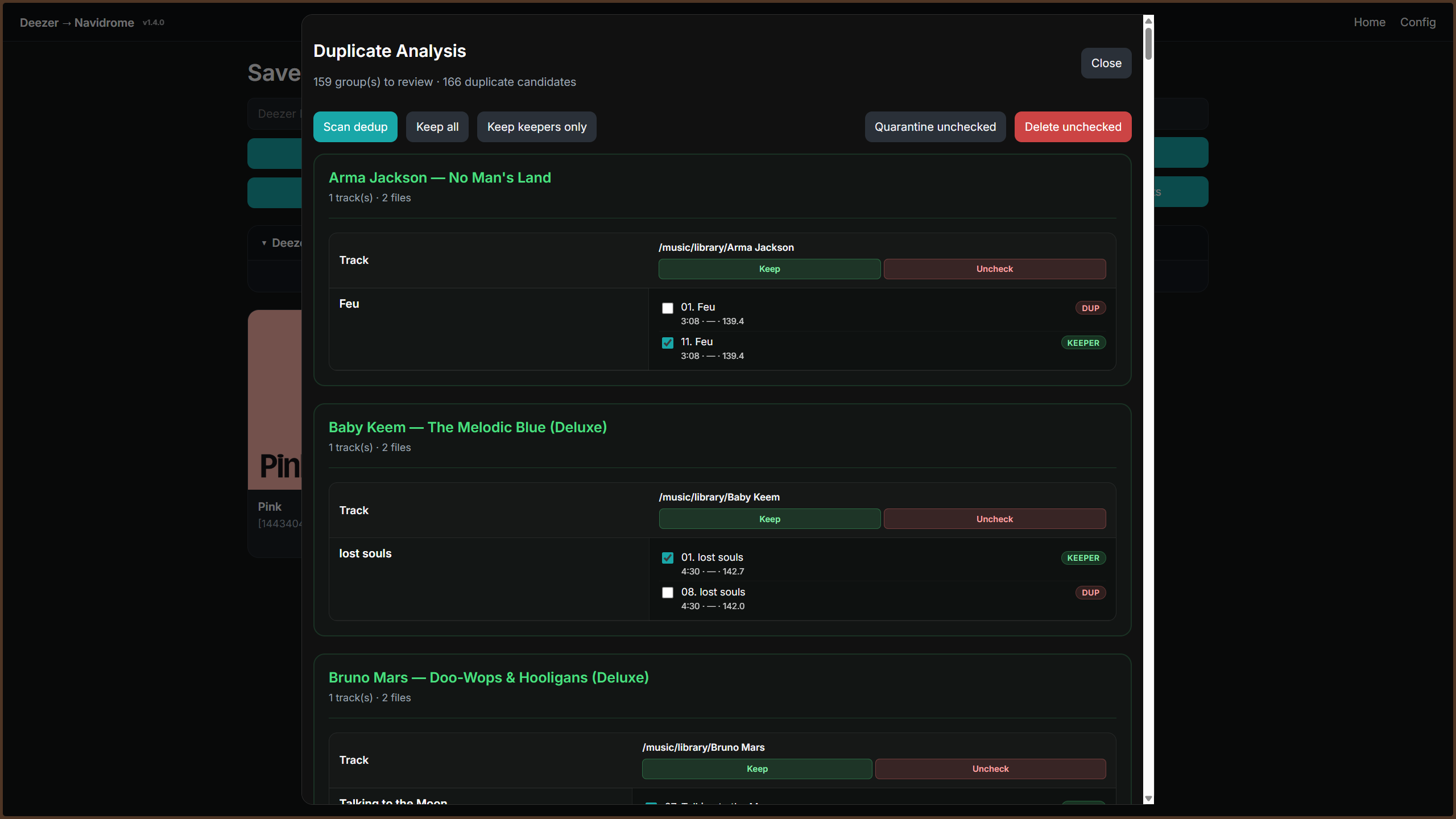Screen dimensions: 1456x819
Task: Click the Pink album thumbnail behind the dialog
Action: [x=275, y=400]
